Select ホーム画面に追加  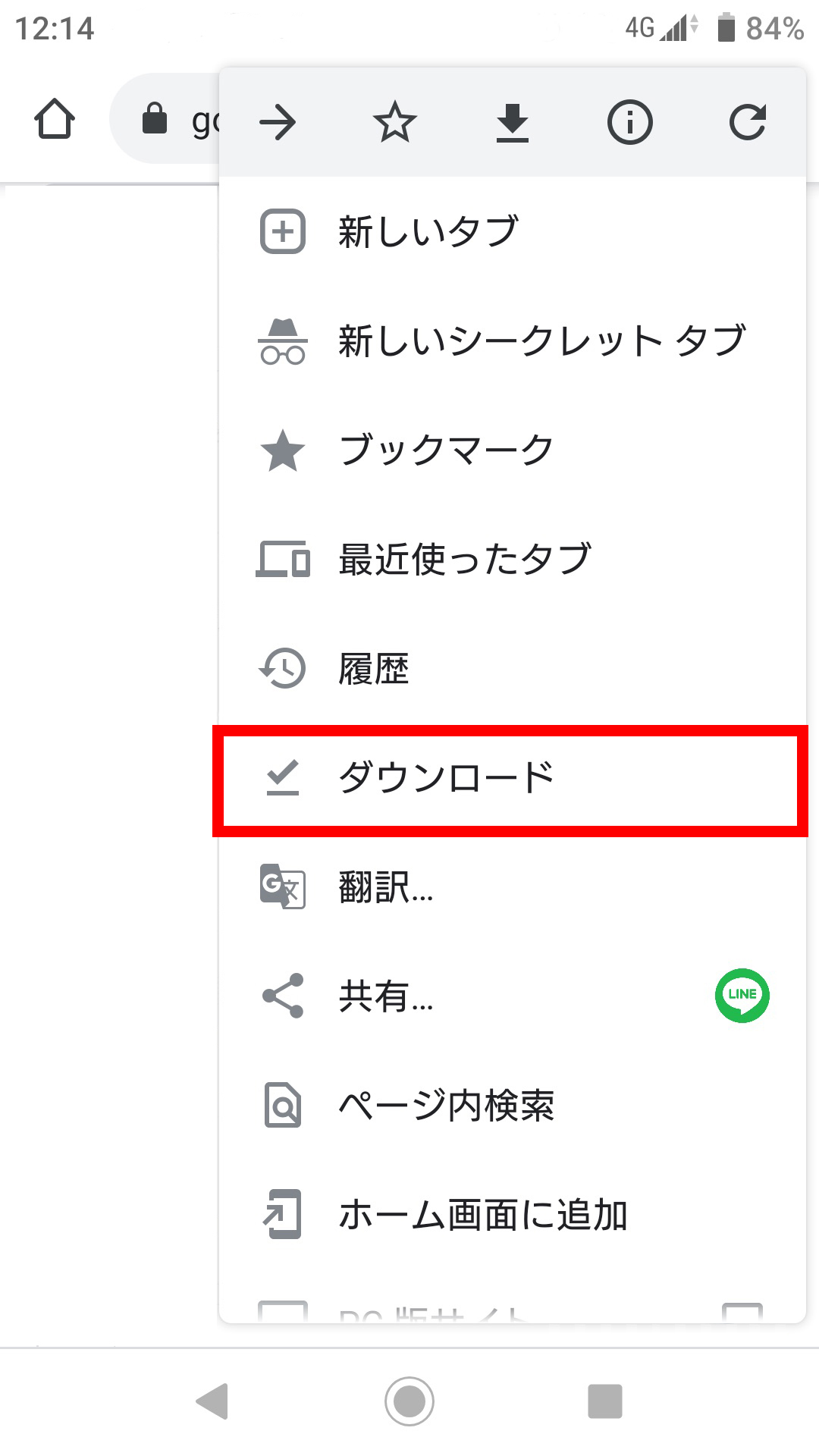click(x=513, y=1214)
